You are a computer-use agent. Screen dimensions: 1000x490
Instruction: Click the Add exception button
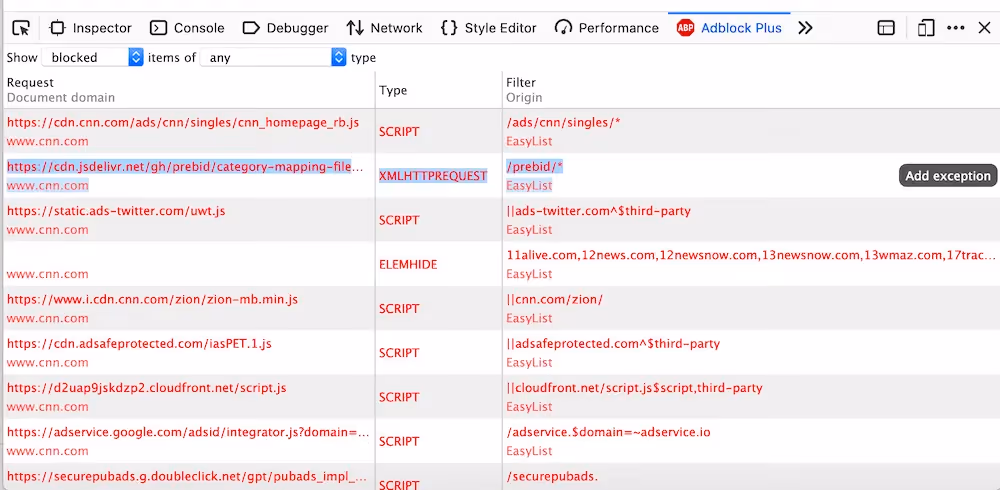click(948, 176)
